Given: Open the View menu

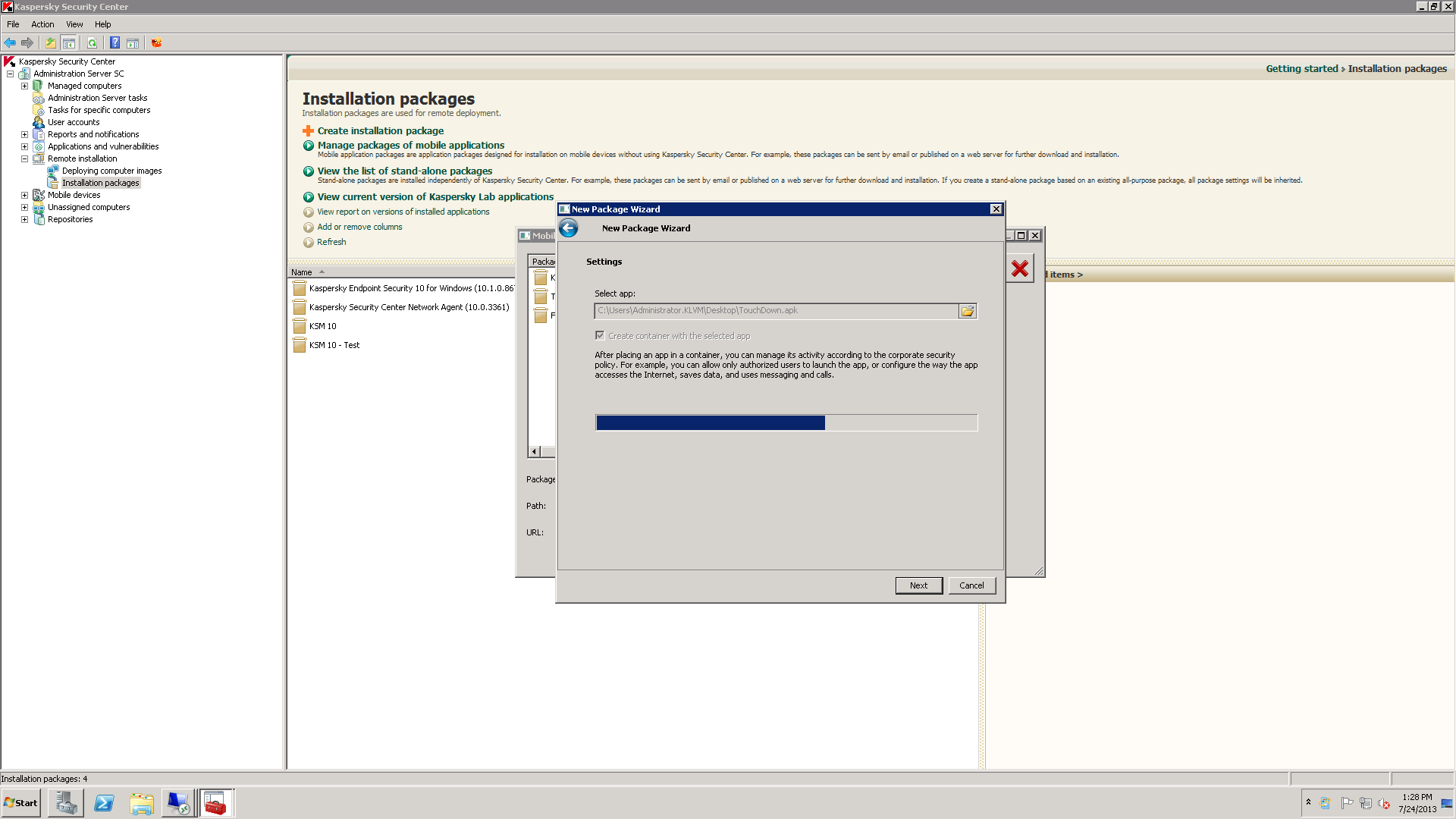Looking at the screenshot, I should (74, 24).
